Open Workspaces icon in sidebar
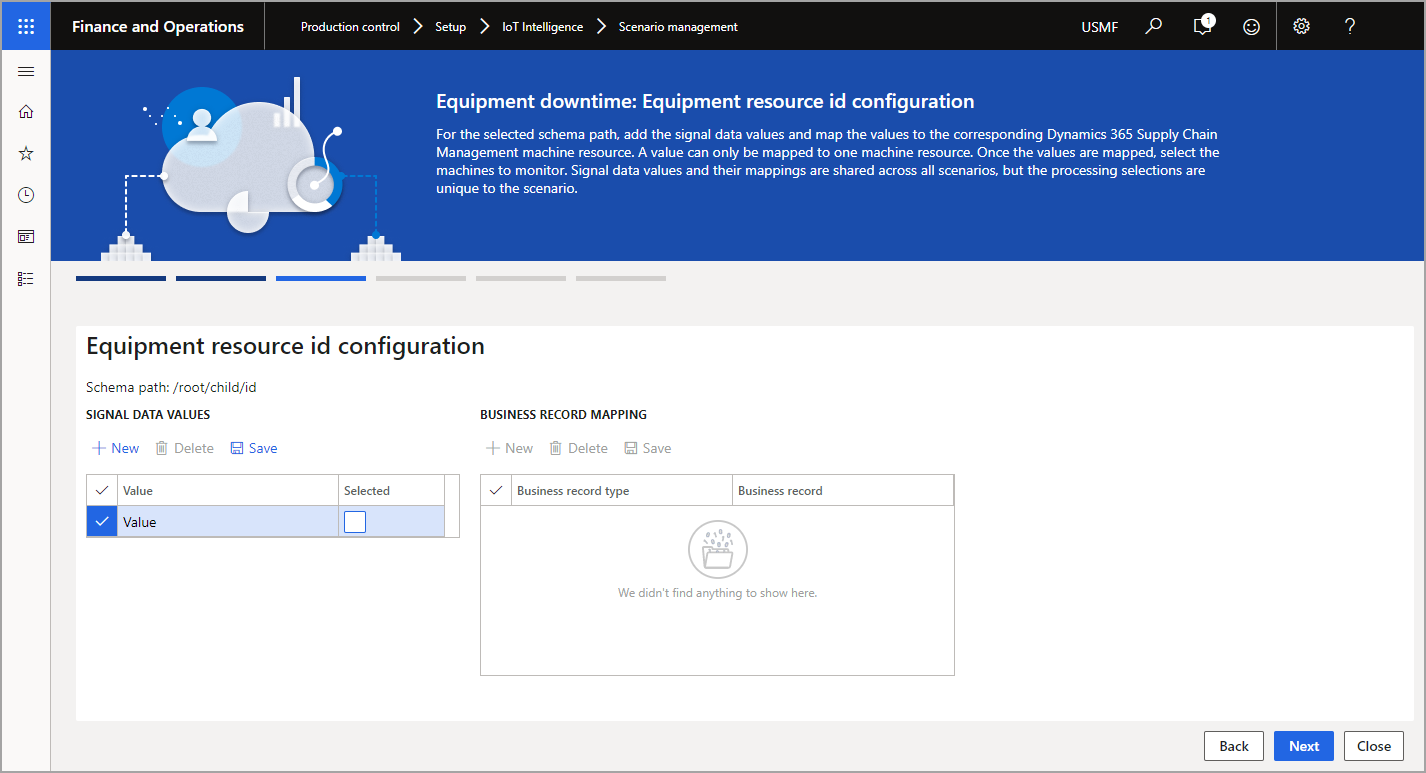This screenshot has width=1426, height=773. click(x=26, y=237)
